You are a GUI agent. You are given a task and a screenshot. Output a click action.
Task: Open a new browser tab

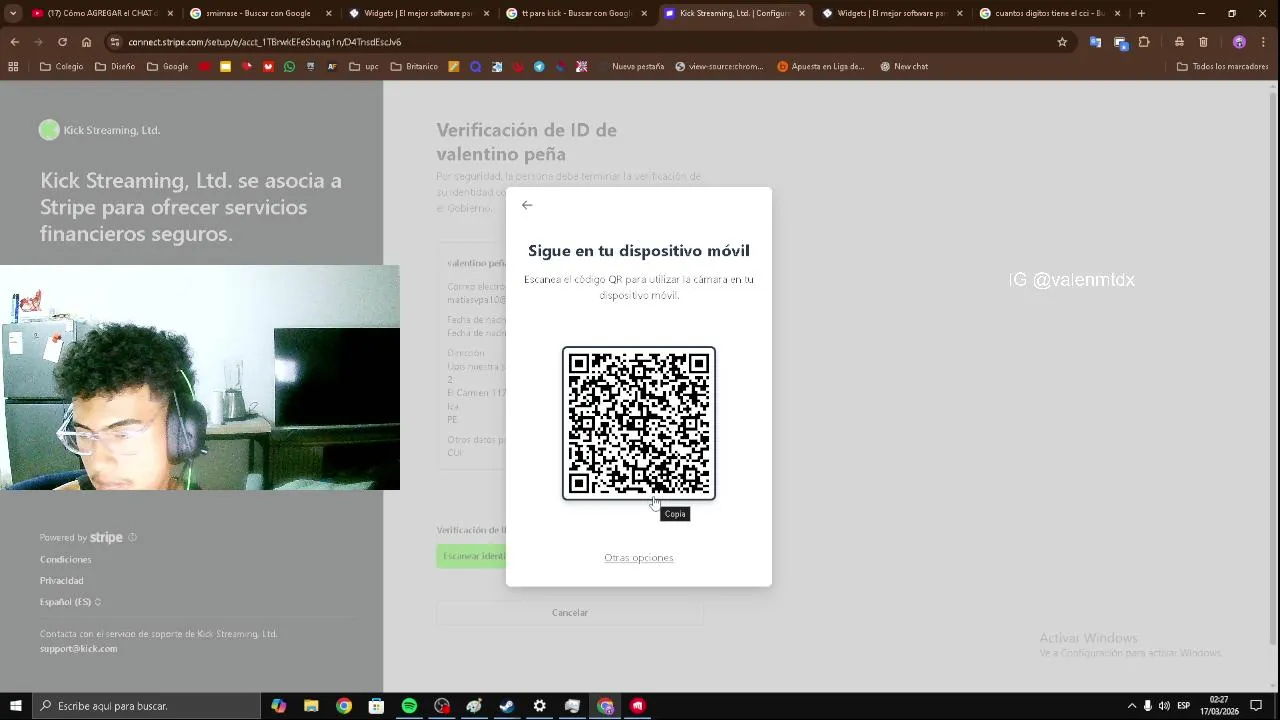(x=1141, y=14)
